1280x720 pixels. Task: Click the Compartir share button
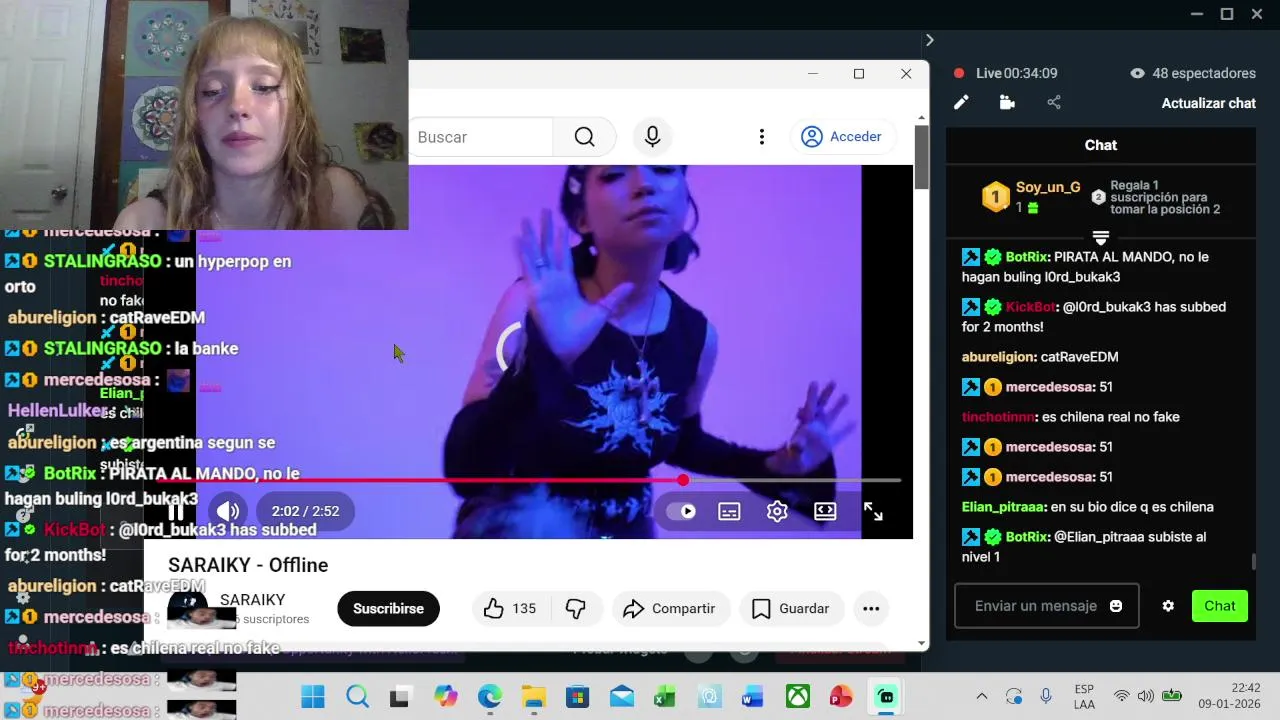(669, 608)
